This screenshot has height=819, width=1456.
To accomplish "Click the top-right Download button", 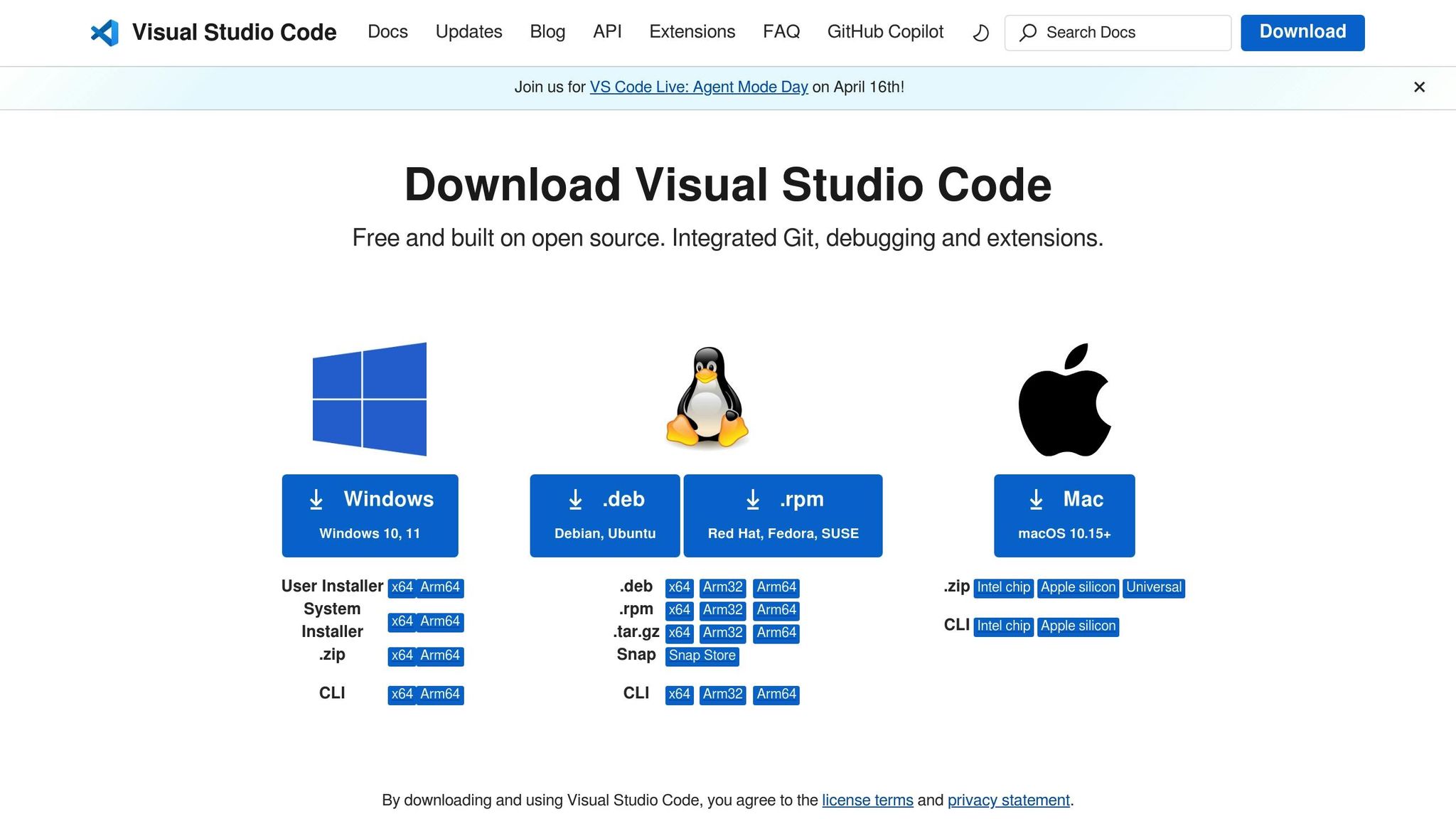I will tap(1302, 33).
